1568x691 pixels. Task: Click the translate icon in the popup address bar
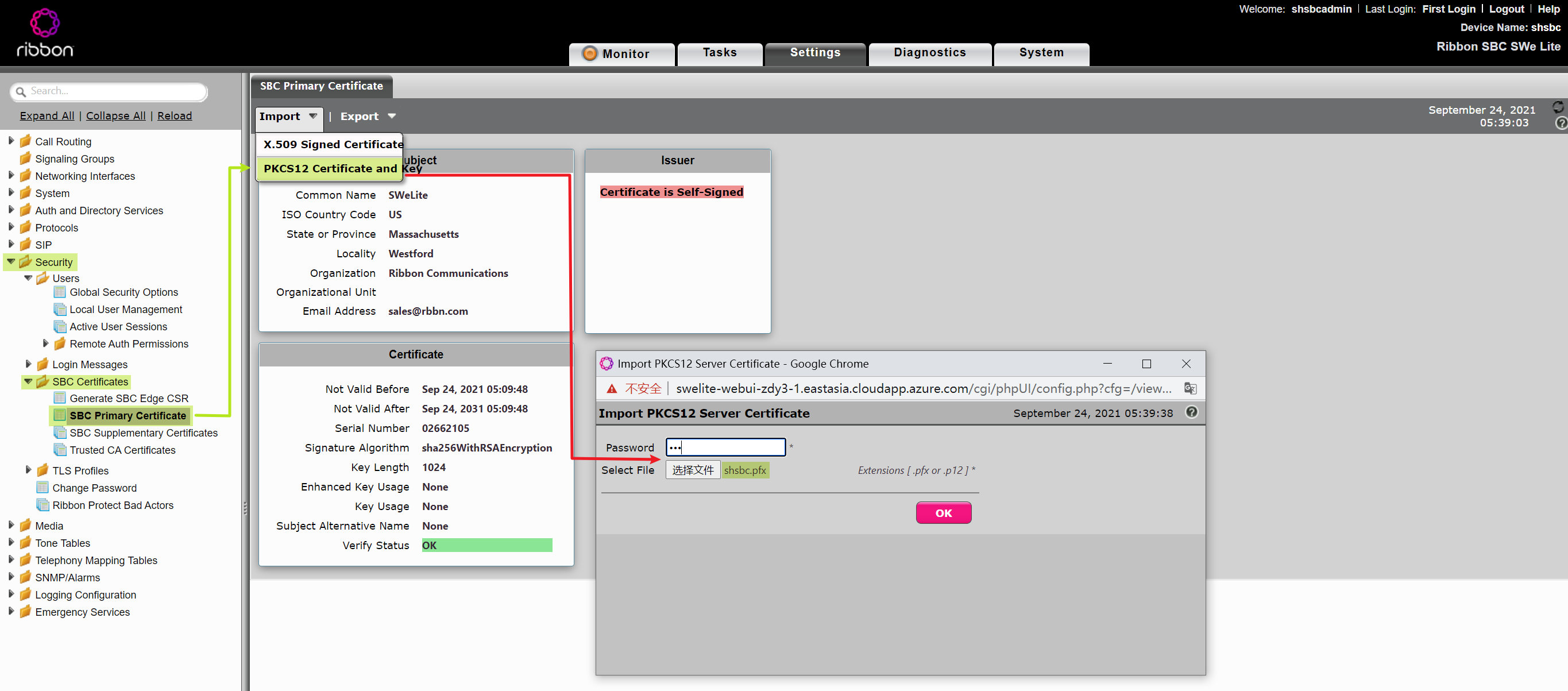click(1190, 388)
